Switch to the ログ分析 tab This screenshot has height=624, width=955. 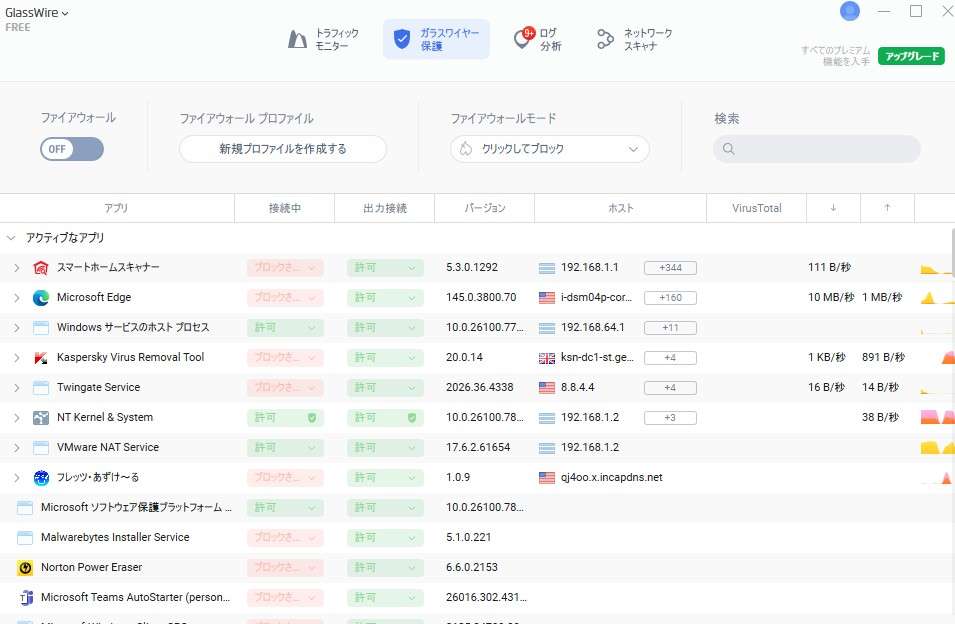click(540, 38)
